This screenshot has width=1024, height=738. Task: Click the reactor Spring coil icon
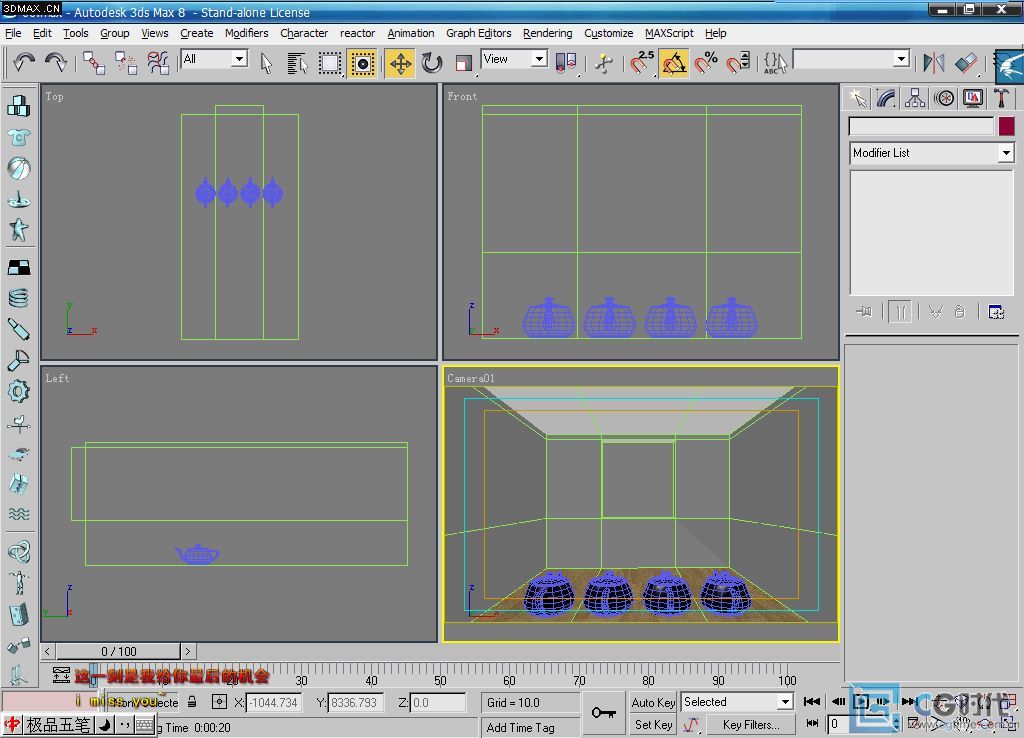click(19, 298)
